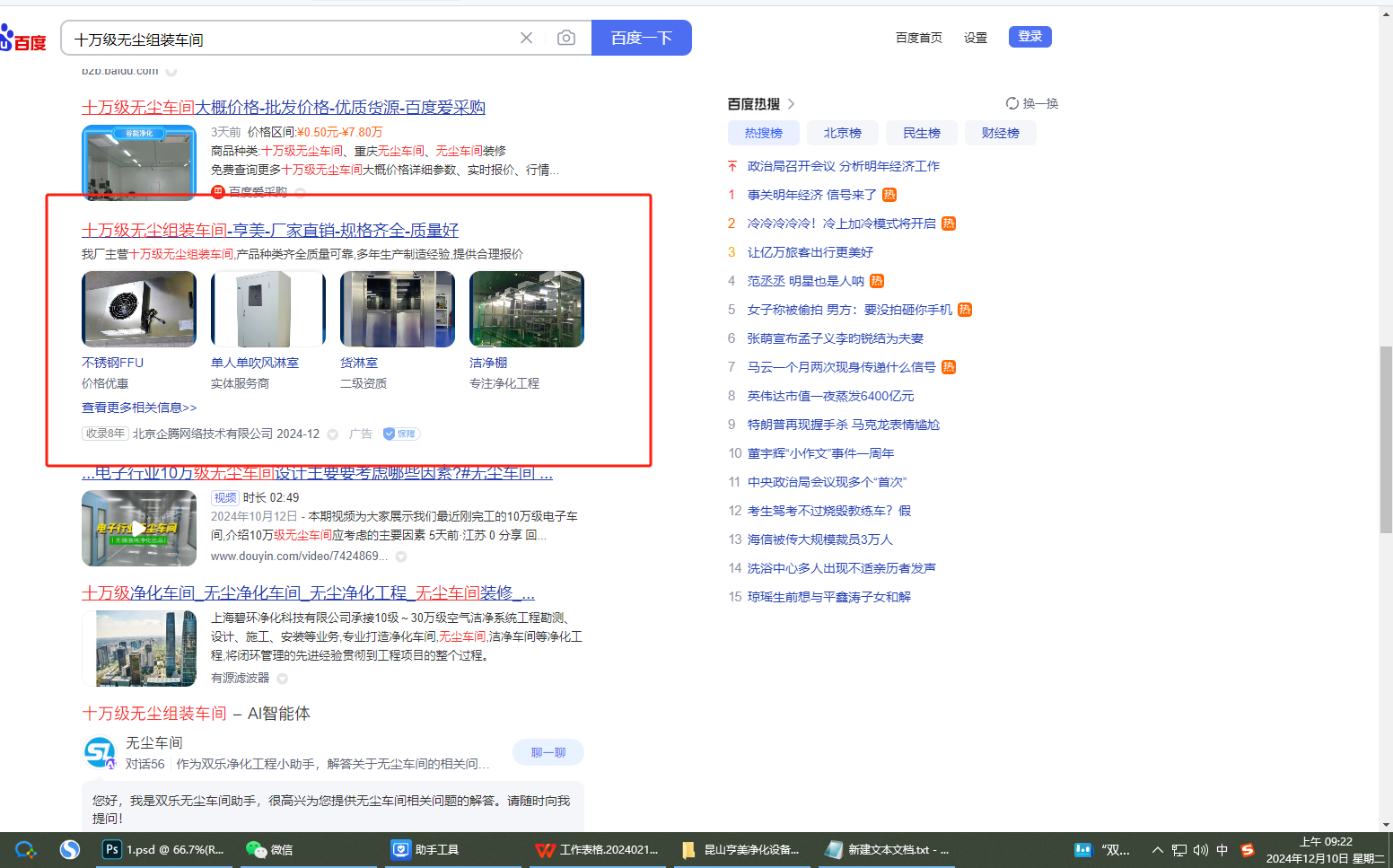This screenshot has height=868, width=1393.
Task: Open Photoshop 1.psd in taskbar
Action: pos(164,849)
